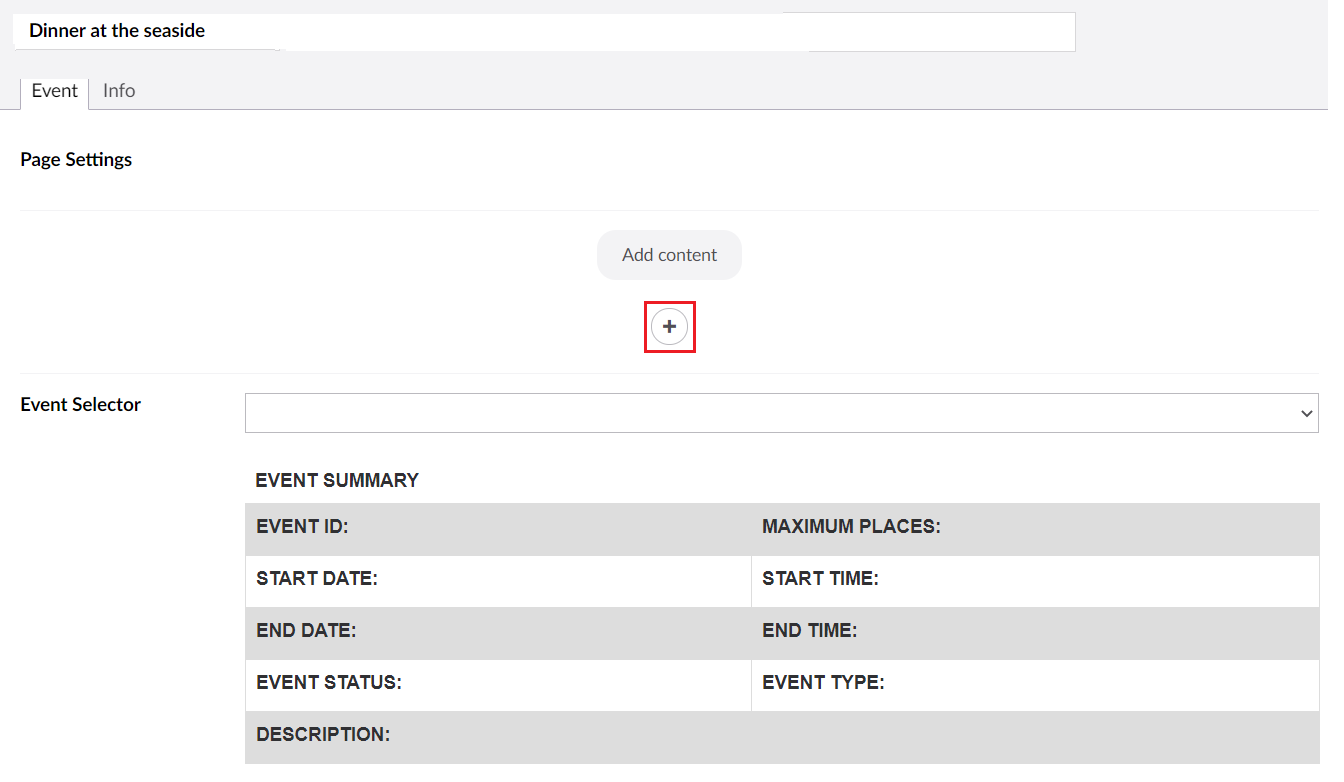
Task: Expand the event selection combo box chevron
Action: point(1305,412)
